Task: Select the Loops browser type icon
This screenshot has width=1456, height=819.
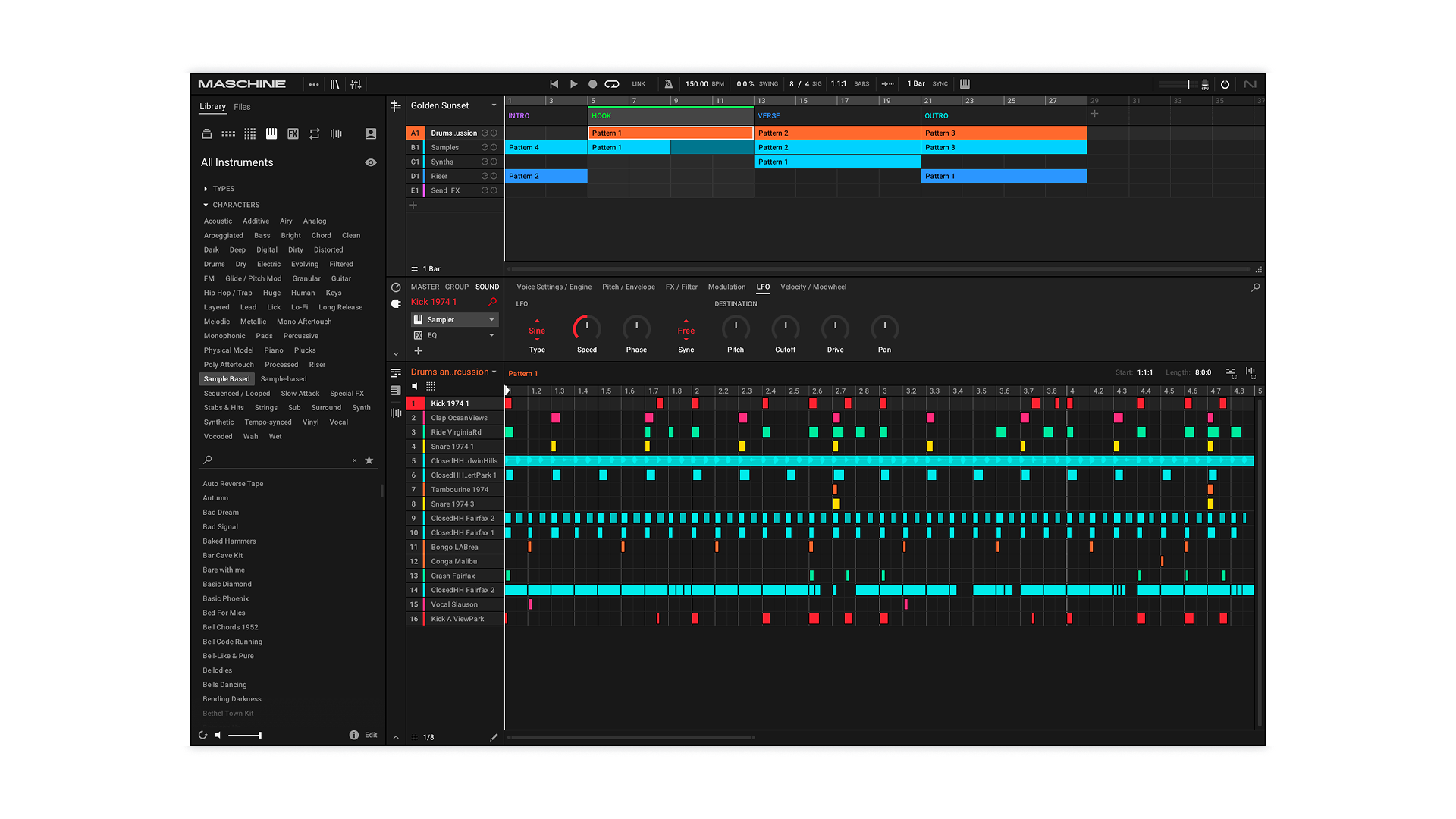Action: 315,133
